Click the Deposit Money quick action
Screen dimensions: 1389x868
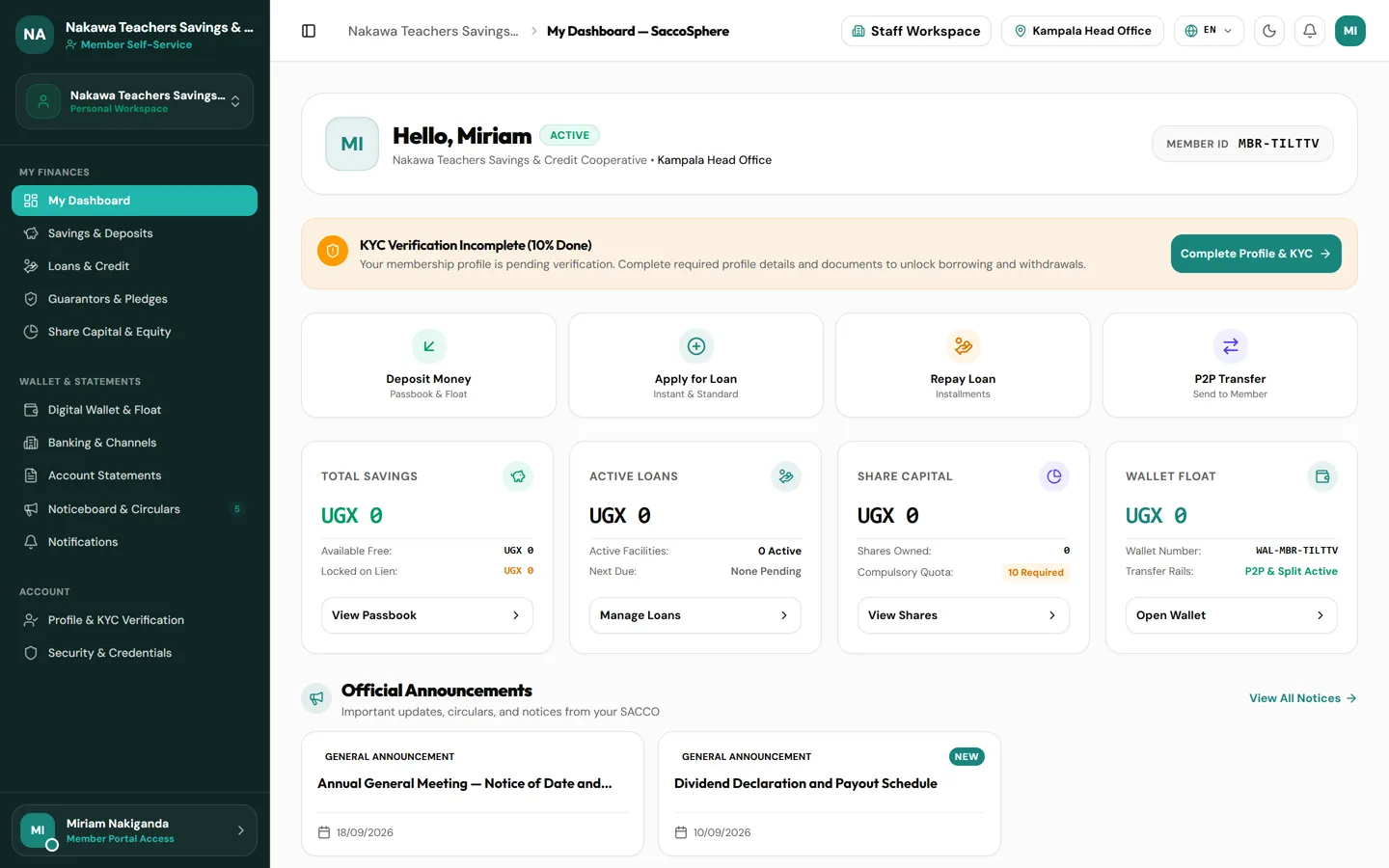pyautogui.click(x=428, y=365)
